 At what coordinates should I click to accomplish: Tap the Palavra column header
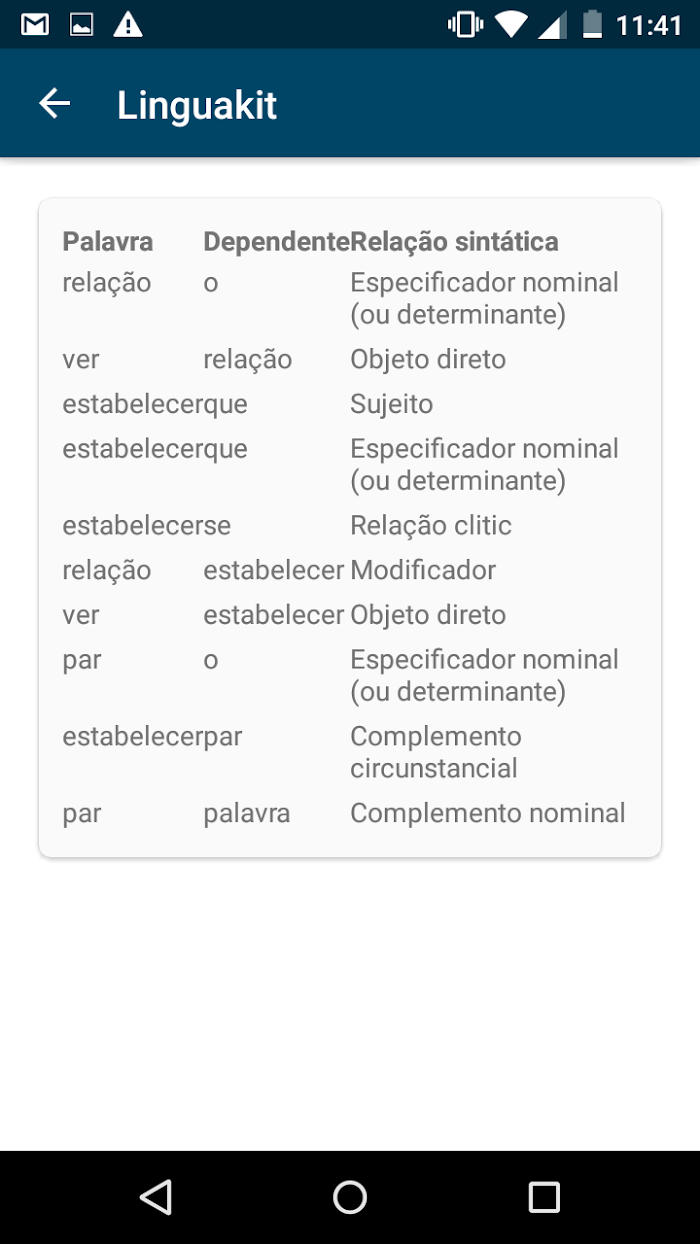pyautogui.click(x=108, y=241)
